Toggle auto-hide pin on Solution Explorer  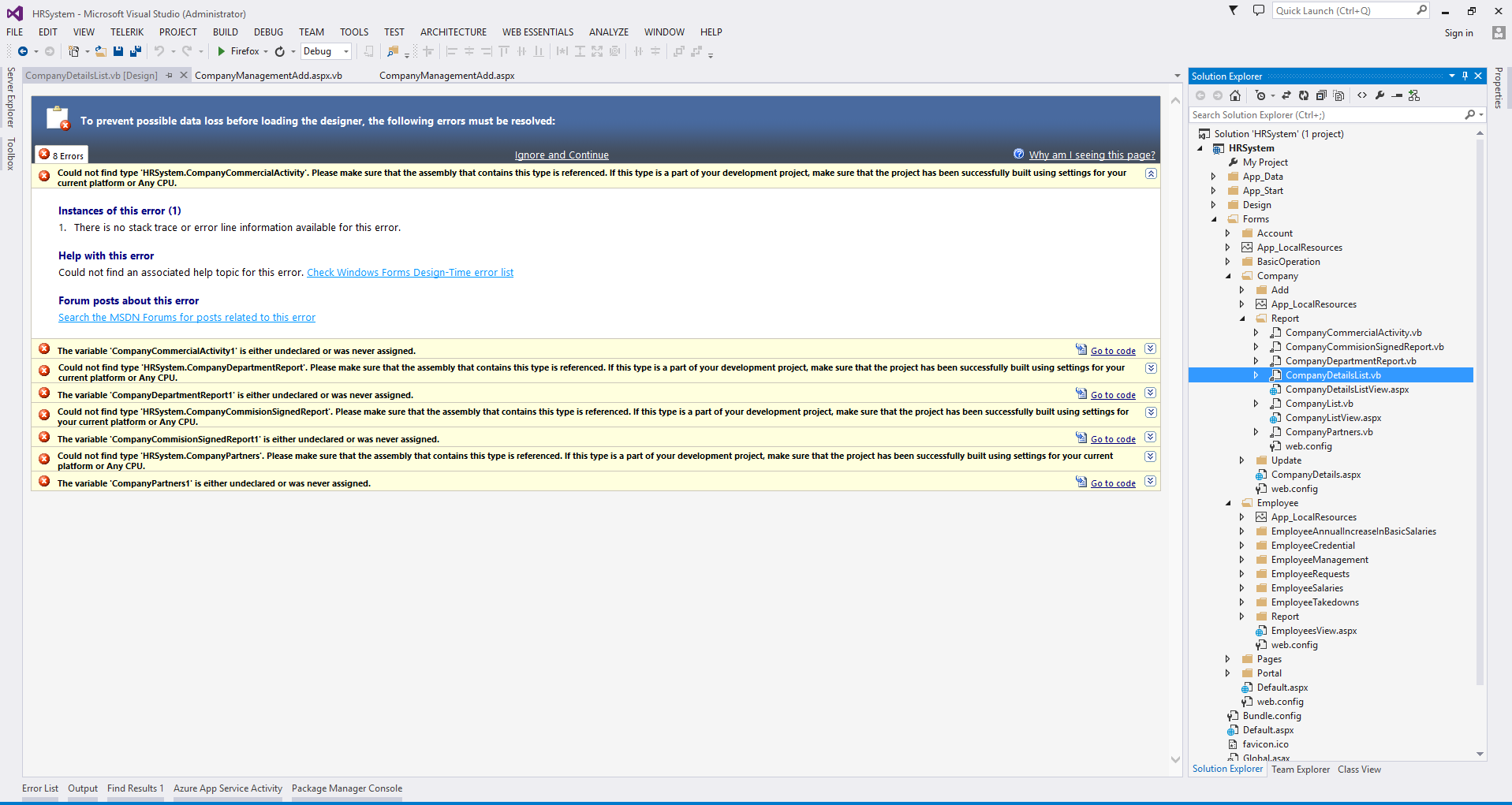click(x=1465, y=76)
